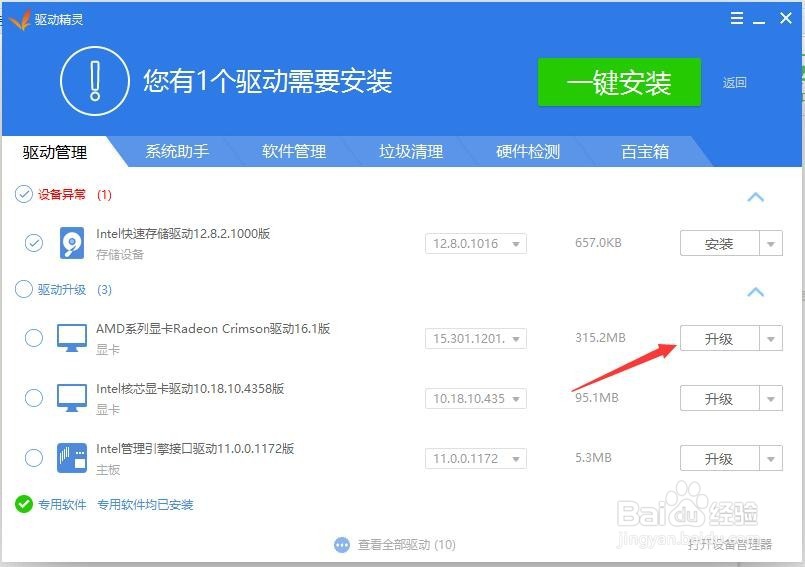Minimize the 驱动精灵 window

(759, 21)
